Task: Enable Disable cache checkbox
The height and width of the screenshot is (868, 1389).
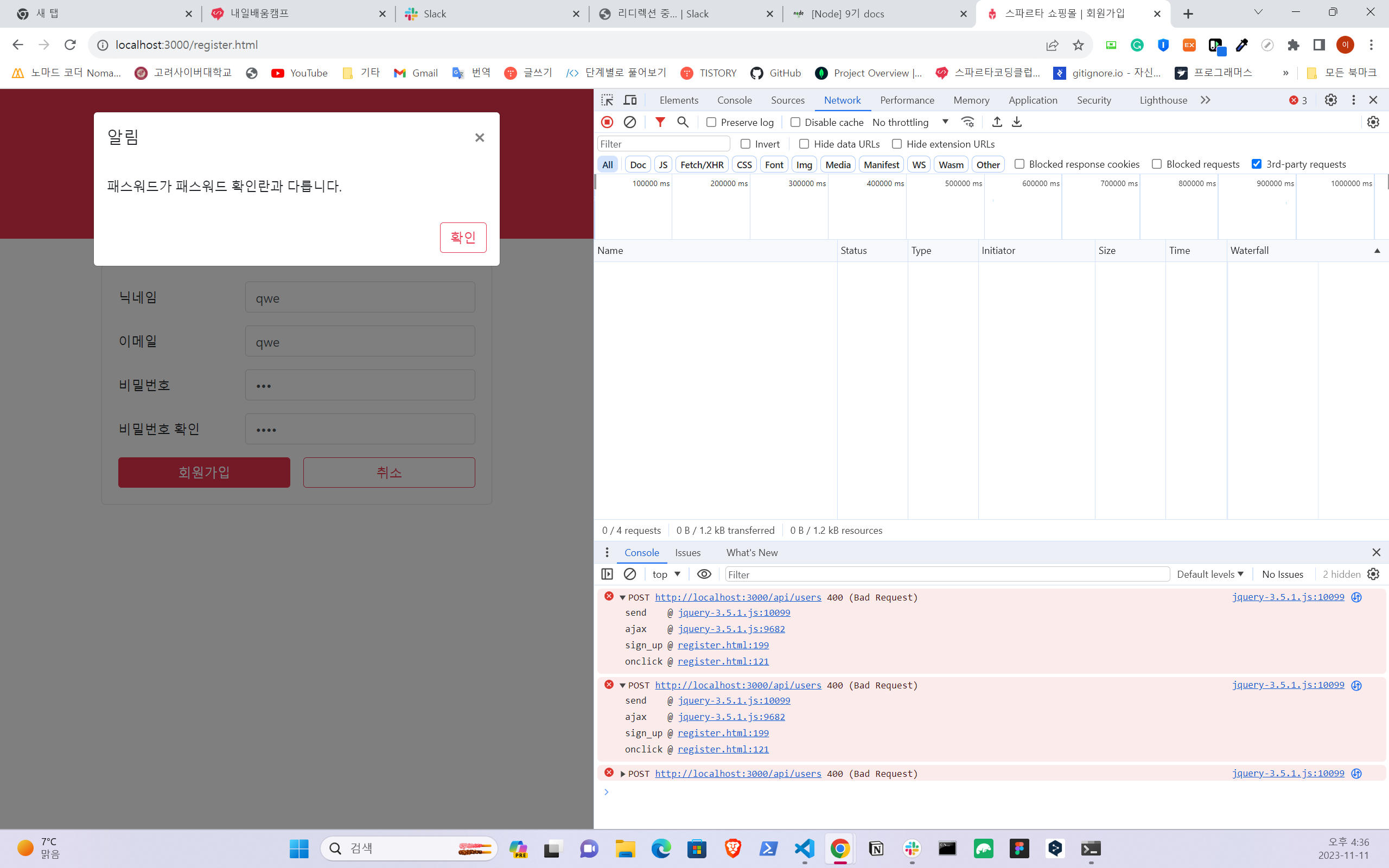Action: click(x=795, y=122)
